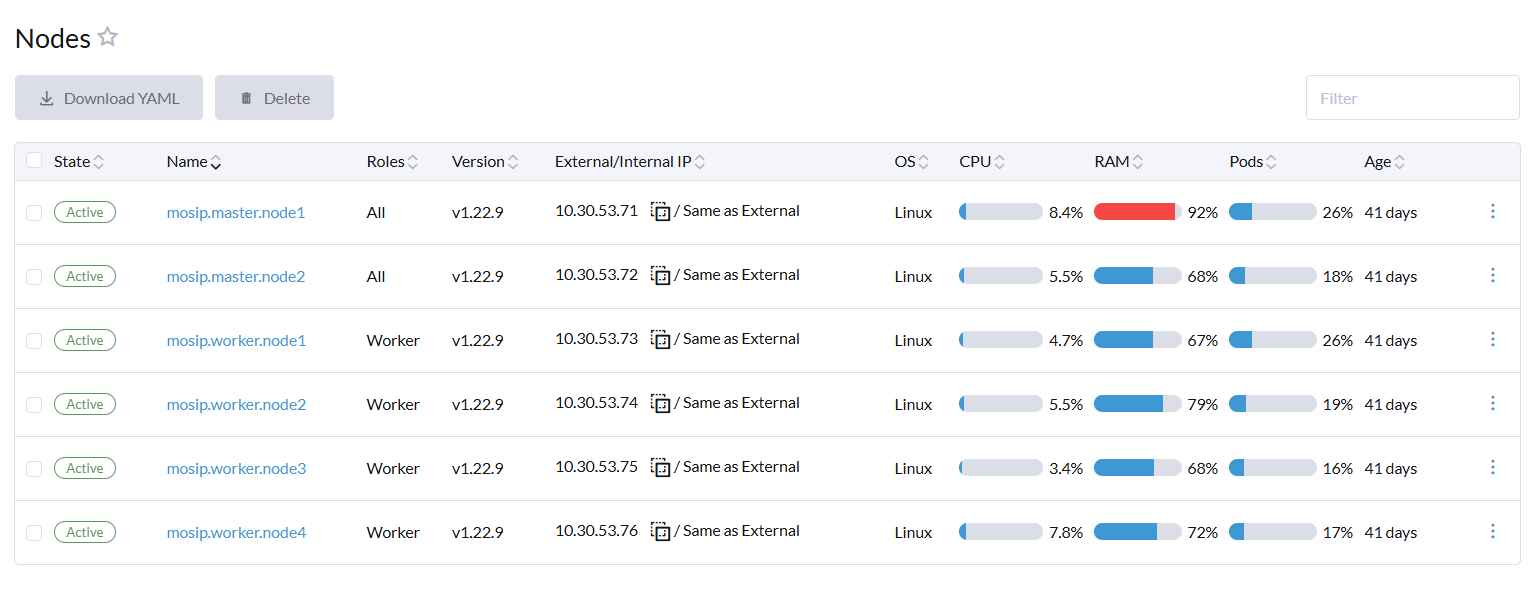This screenshot has width=1528, height=615.
Task: Sort by the CPU column header
Action: [x=982, y=161]
